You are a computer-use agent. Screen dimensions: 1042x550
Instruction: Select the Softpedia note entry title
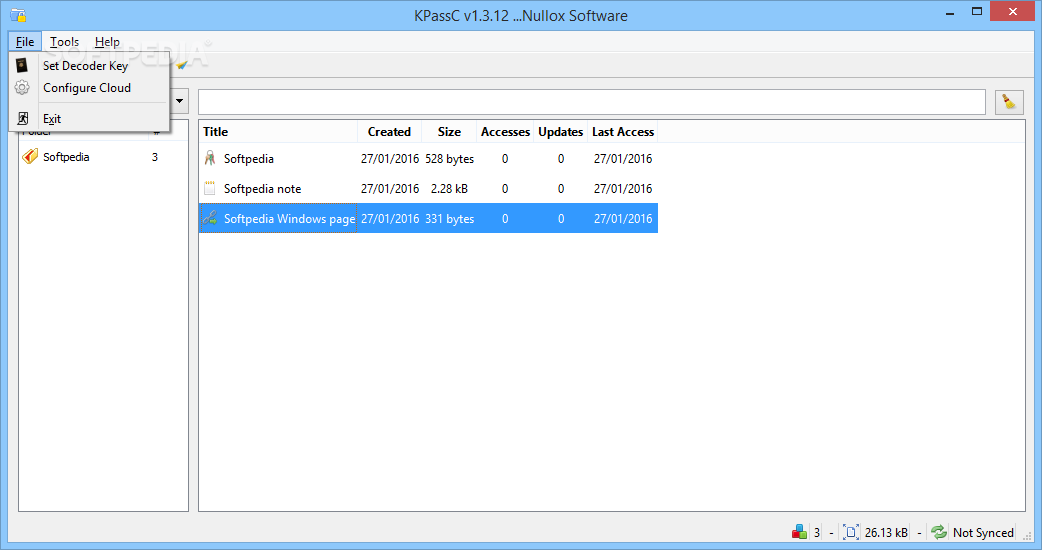262,189
